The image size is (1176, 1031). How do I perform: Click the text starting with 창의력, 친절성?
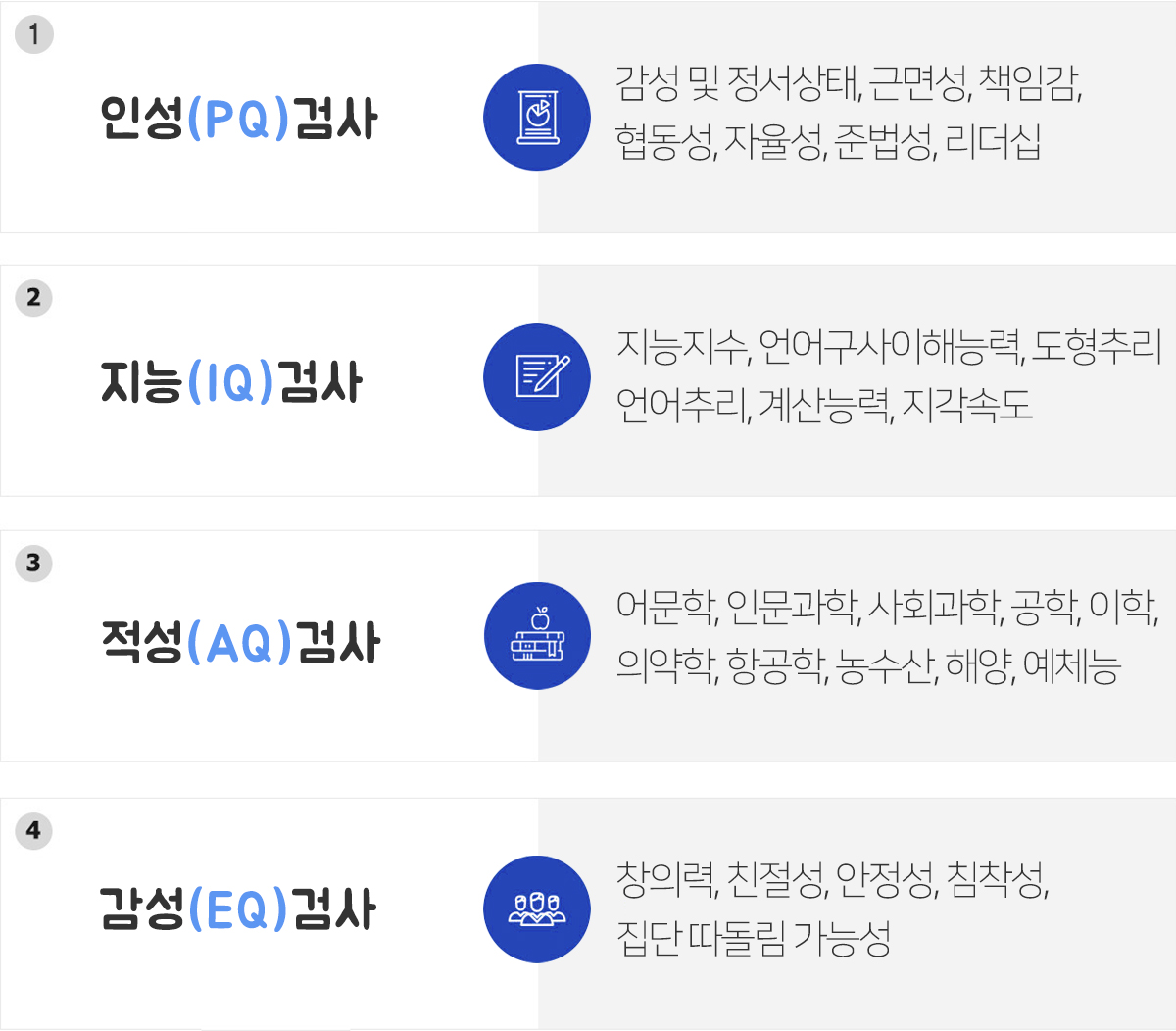coord(833,880)
